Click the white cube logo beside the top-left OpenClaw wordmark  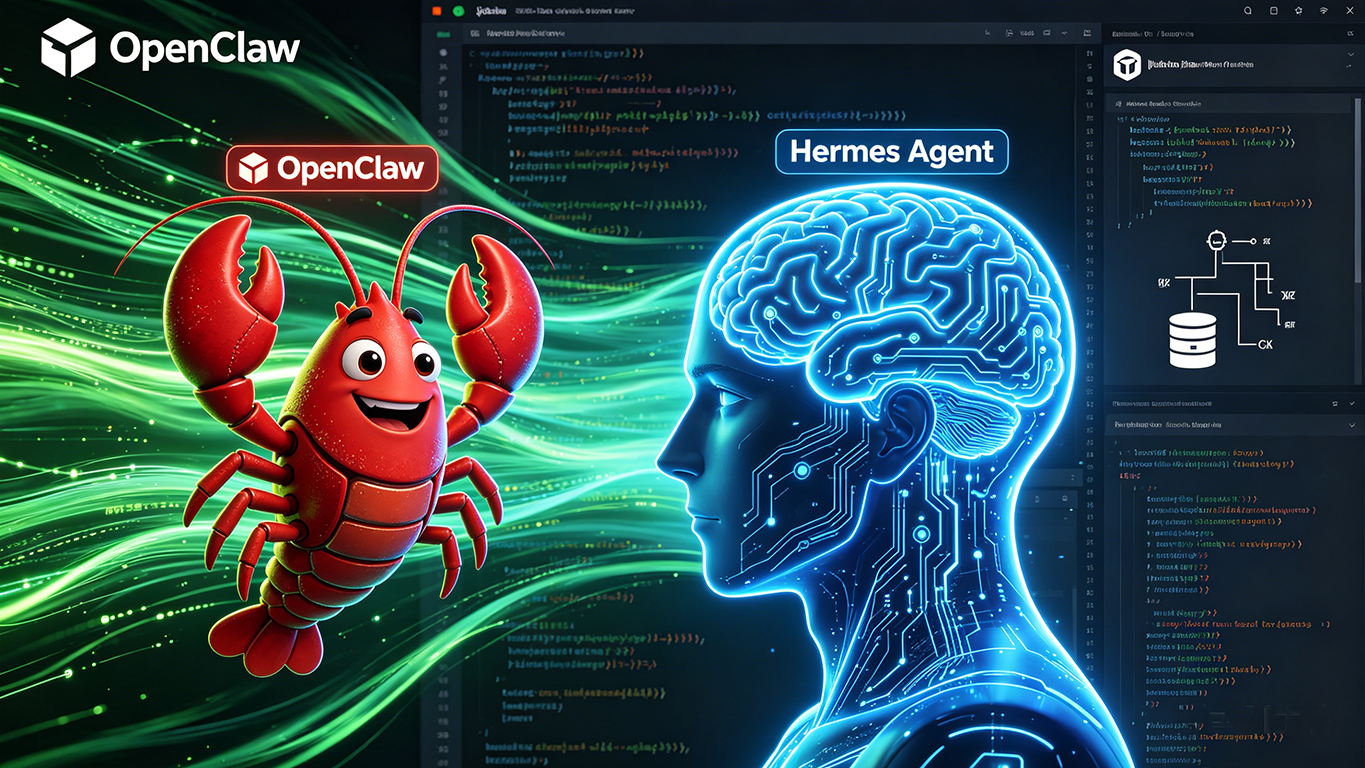[x=68, y=46]
